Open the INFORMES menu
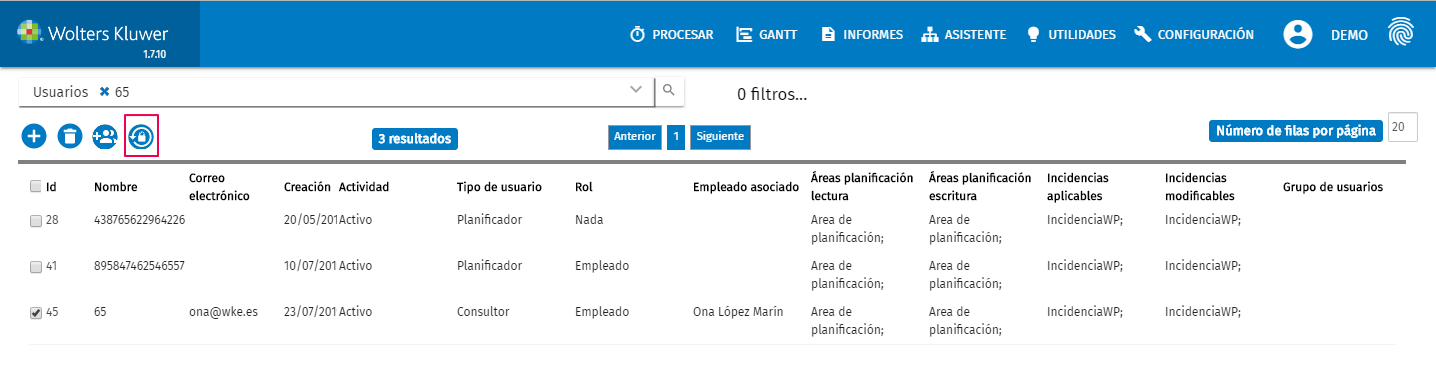Image resolution: width=1436 pixels, height=366 pixels. click(862, 34)
